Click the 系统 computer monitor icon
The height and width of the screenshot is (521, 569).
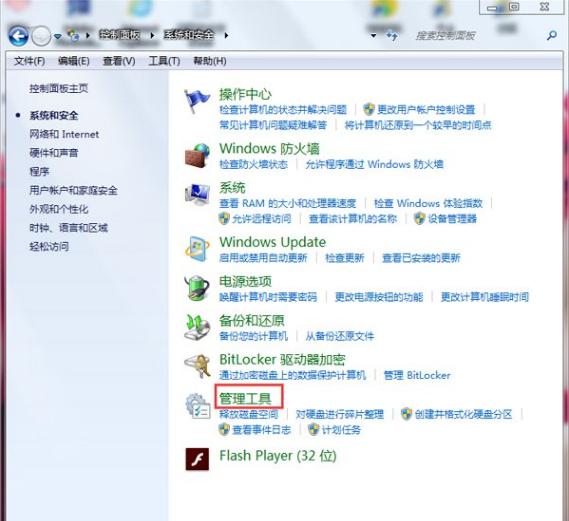click(x=197, y=195)
